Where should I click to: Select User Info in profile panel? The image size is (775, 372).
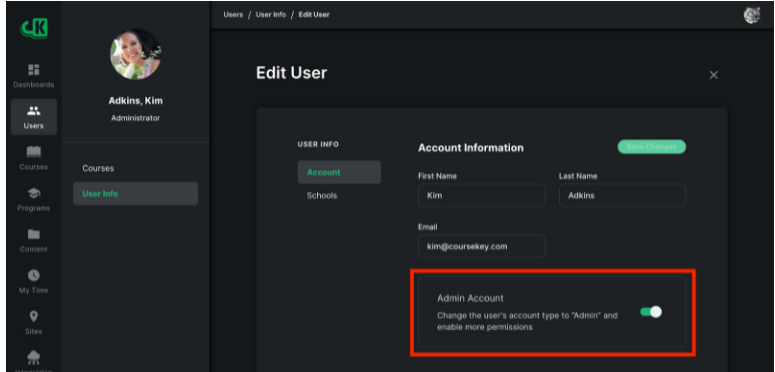click(135, 194)
